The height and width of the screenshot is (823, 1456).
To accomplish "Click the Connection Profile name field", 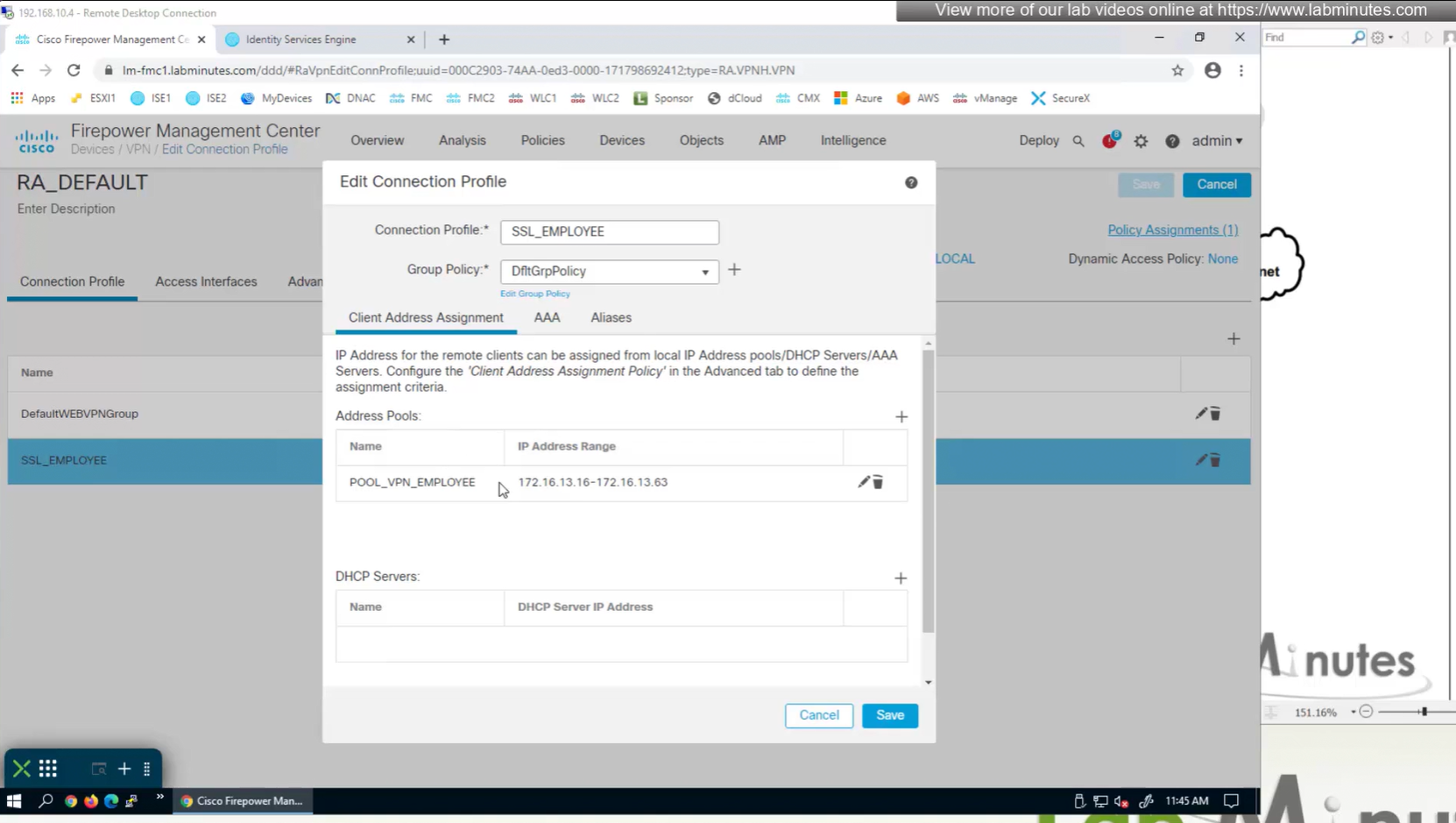I will pyautogui.click(x=609, y=232).
